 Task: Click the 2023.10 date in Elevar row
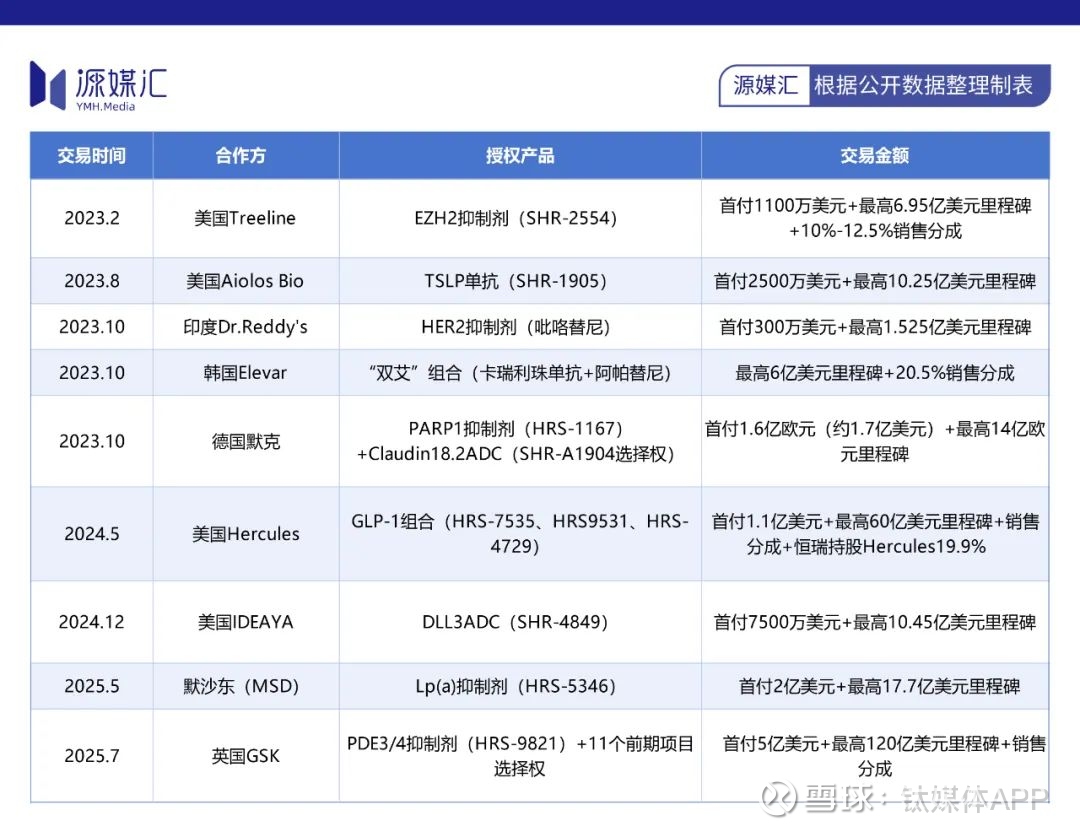click(x=92, y=373)
